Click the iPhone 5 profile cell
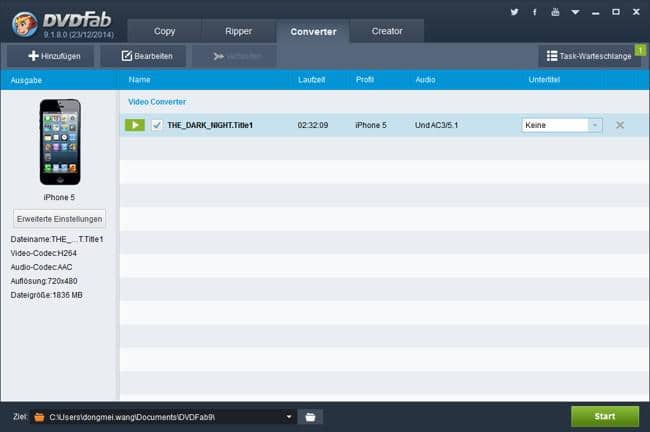Image resolution: width=650 pixels, height=432 pixels. point(371,125)
